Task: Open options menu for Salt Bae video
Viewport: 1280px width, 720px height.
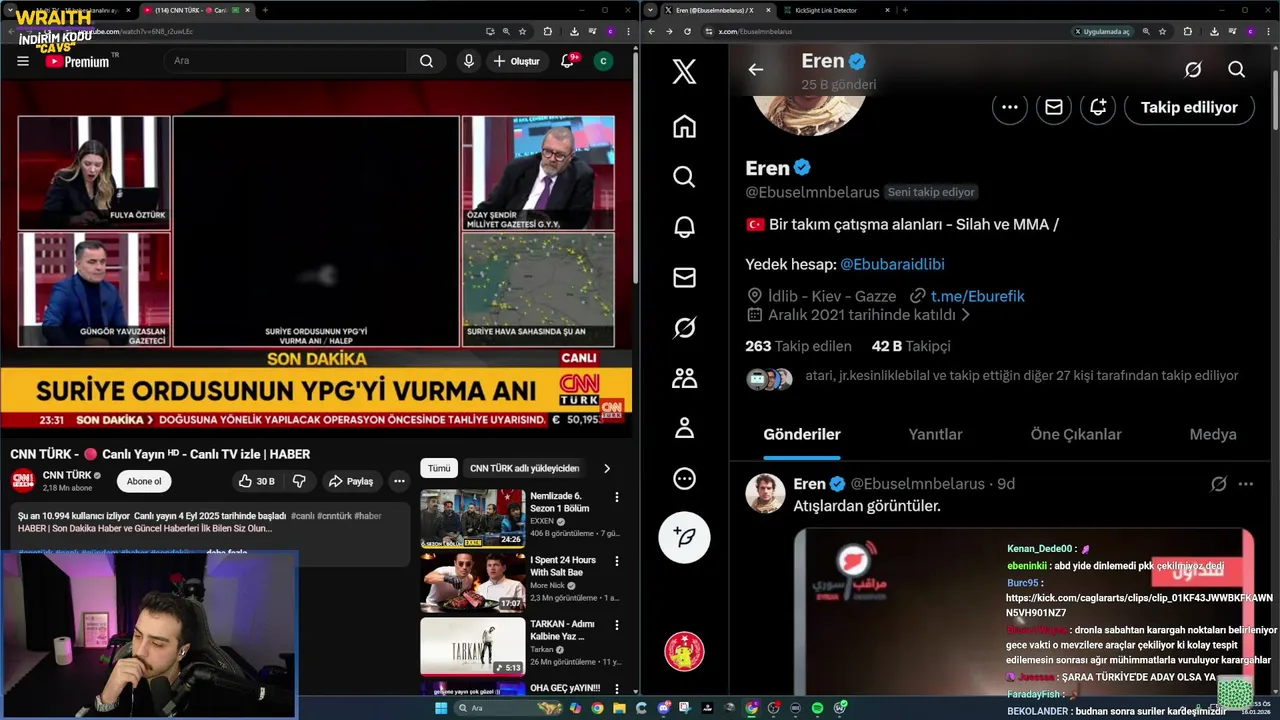Action: pyautogui.click(x=617, y=561)
